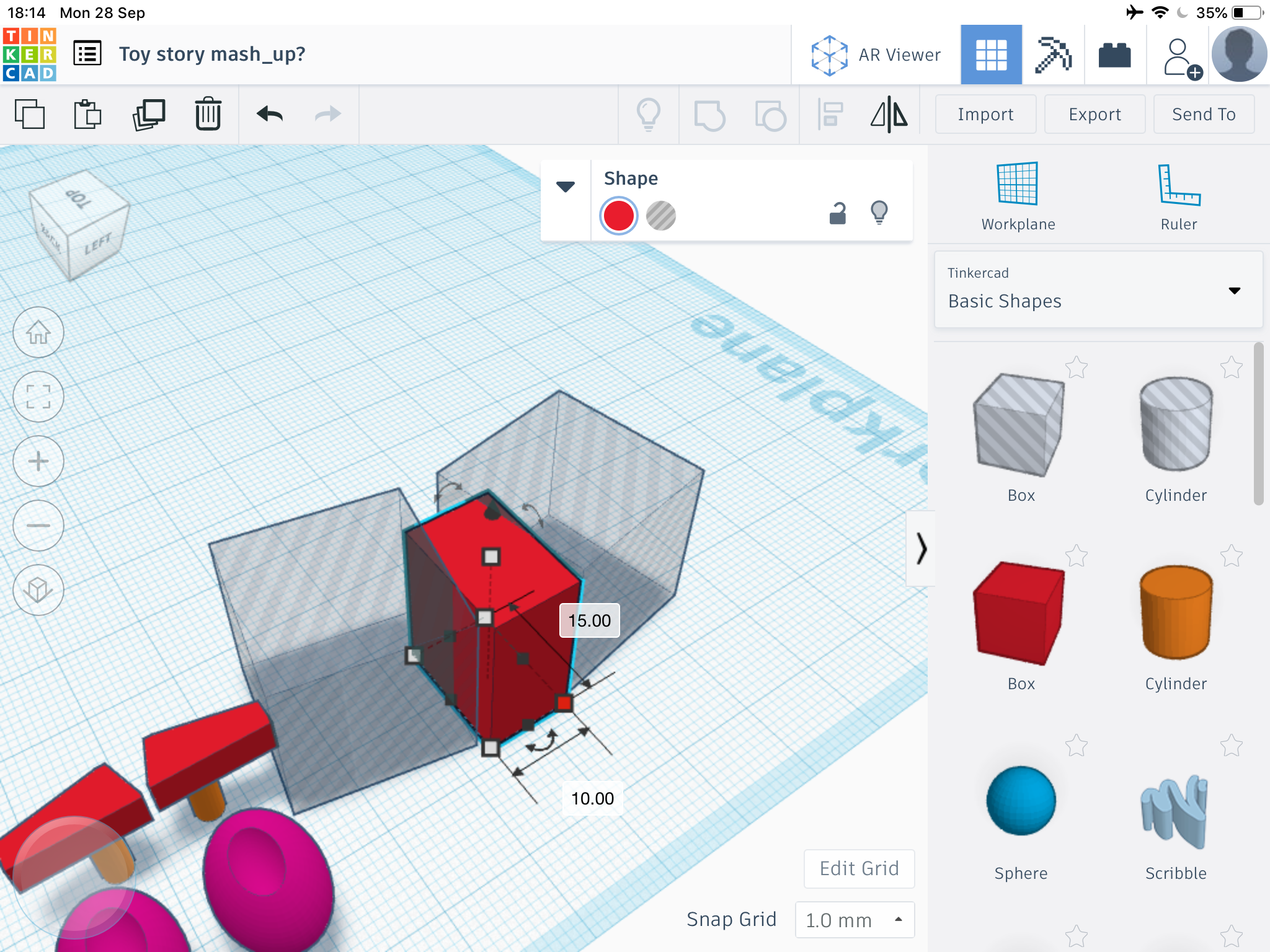Click Fit all in view button

pyautogui.click(x=38, y=397)
